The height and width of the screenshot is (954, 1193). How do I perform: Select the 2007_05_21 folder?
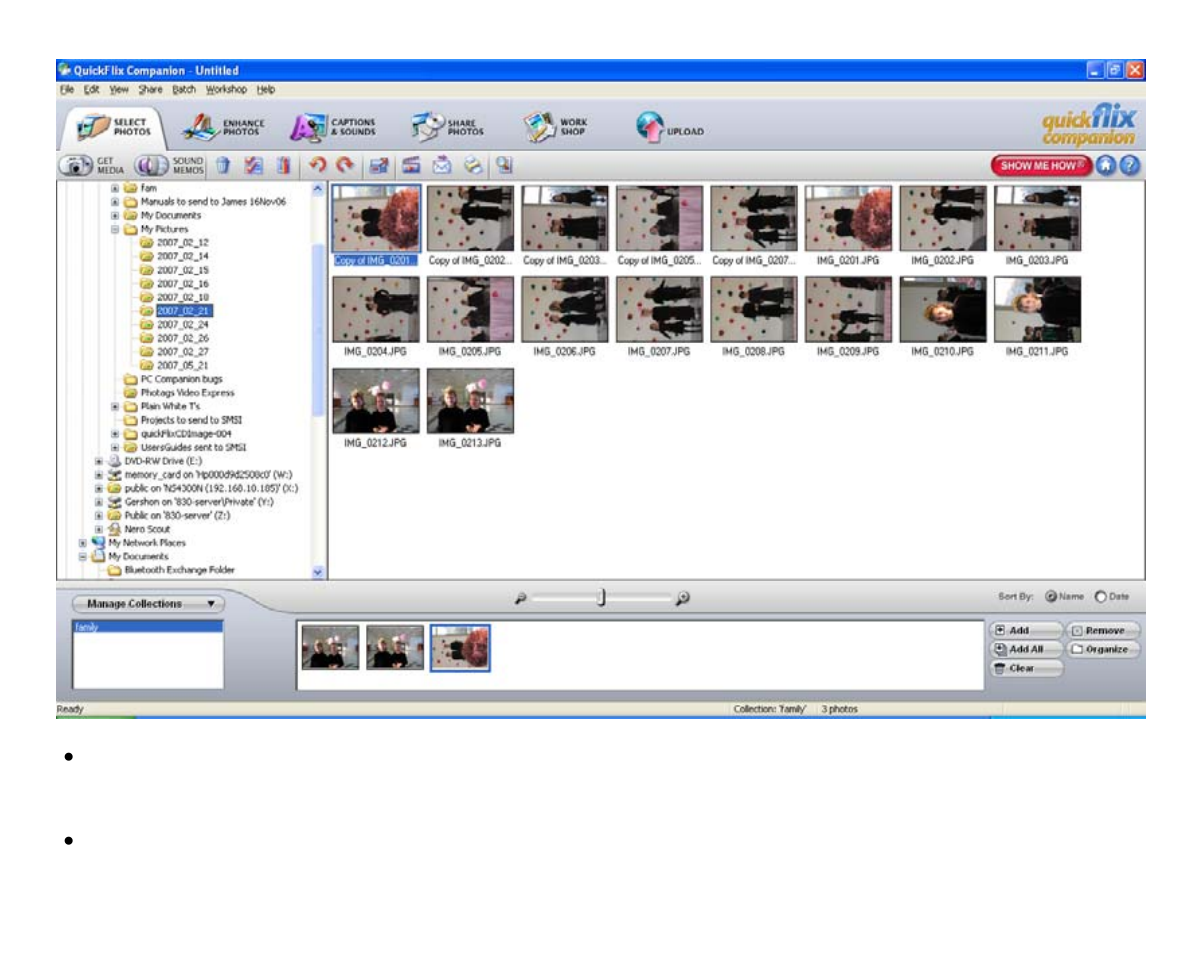click(183, 365)
